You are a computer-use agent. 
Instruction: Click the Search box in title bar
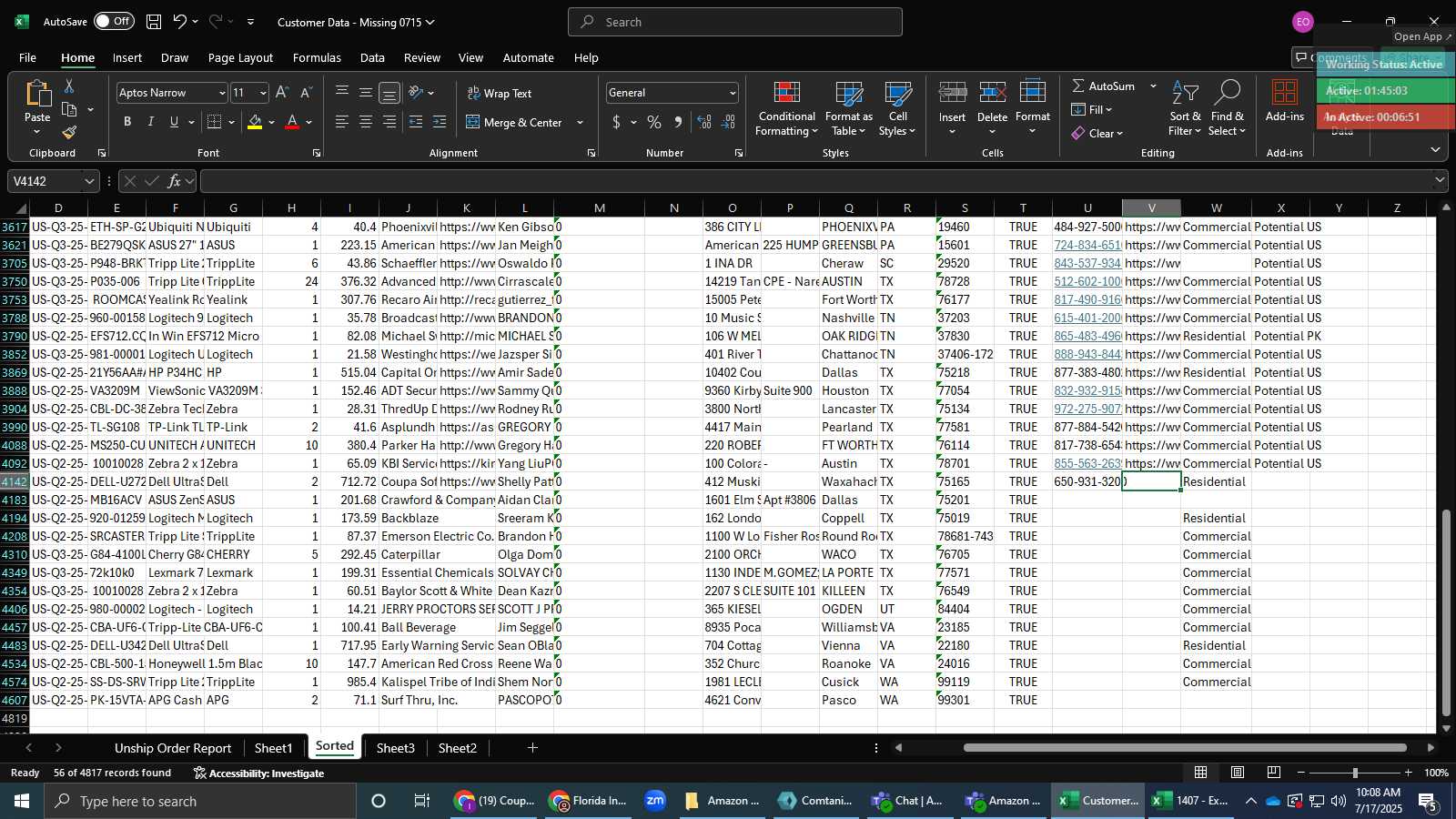coord(735,22)
